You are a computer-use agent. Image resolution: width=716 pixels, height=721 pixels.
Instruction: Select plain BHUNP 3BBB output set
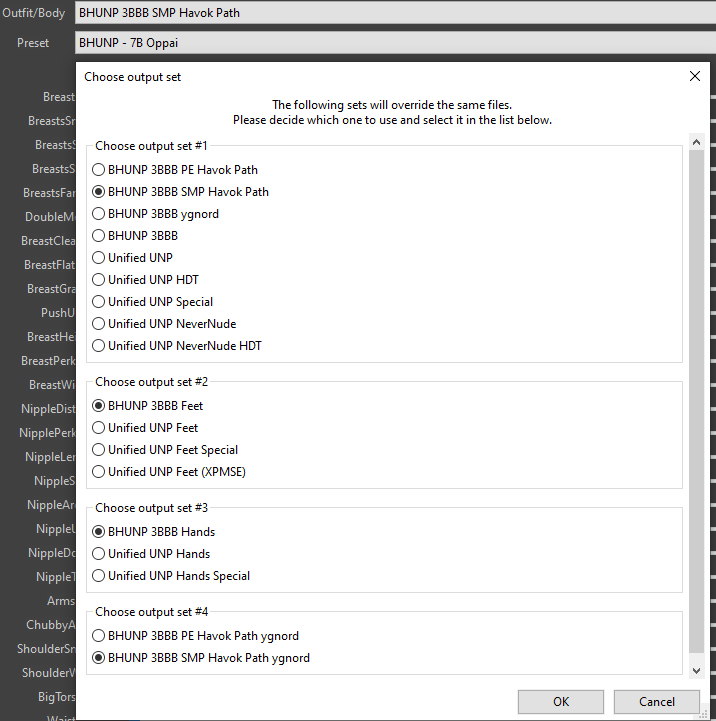[x=98, y=236]
